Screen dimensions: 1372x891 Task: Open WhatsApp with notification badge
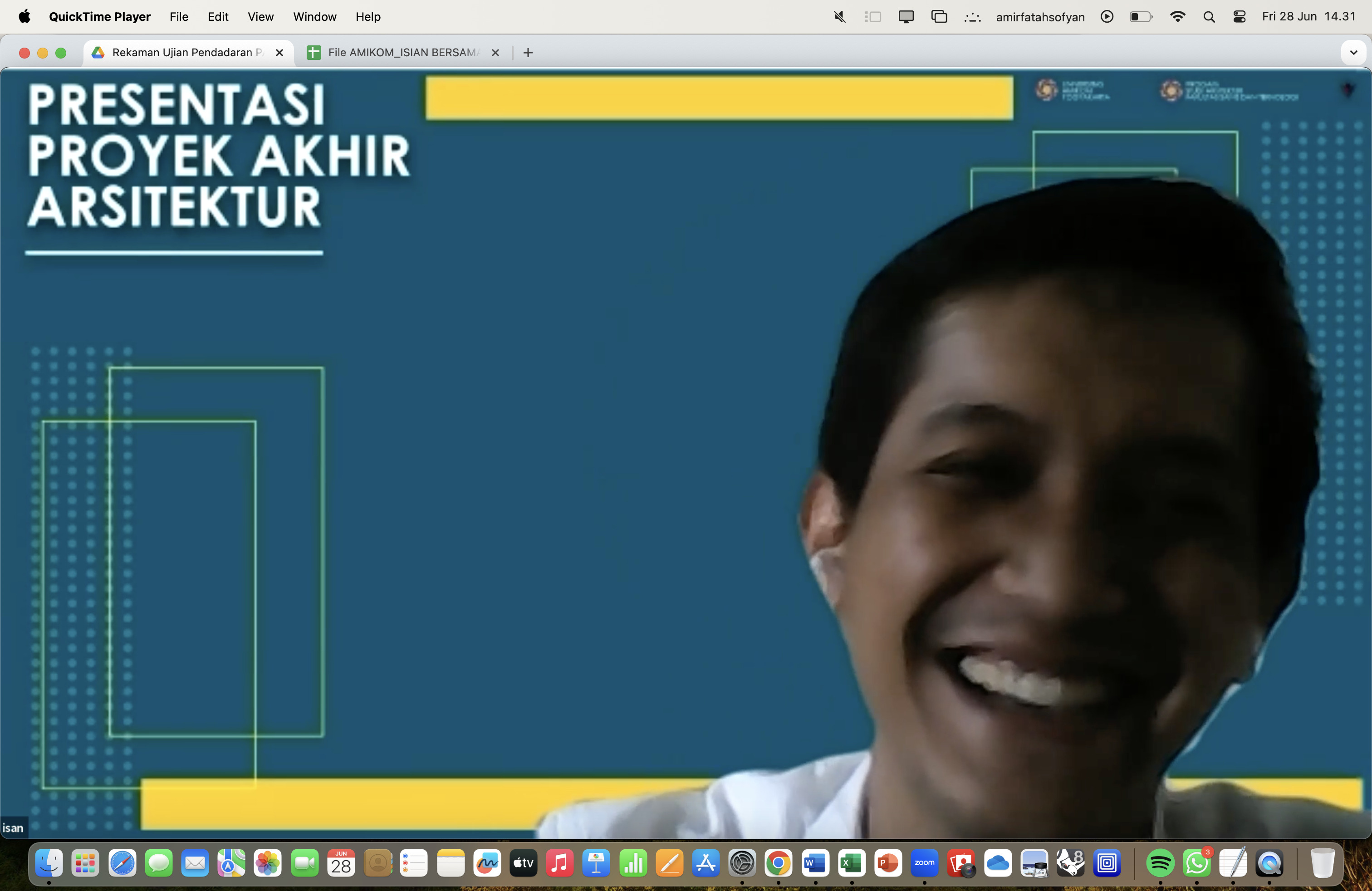[x=1197, y=863]
